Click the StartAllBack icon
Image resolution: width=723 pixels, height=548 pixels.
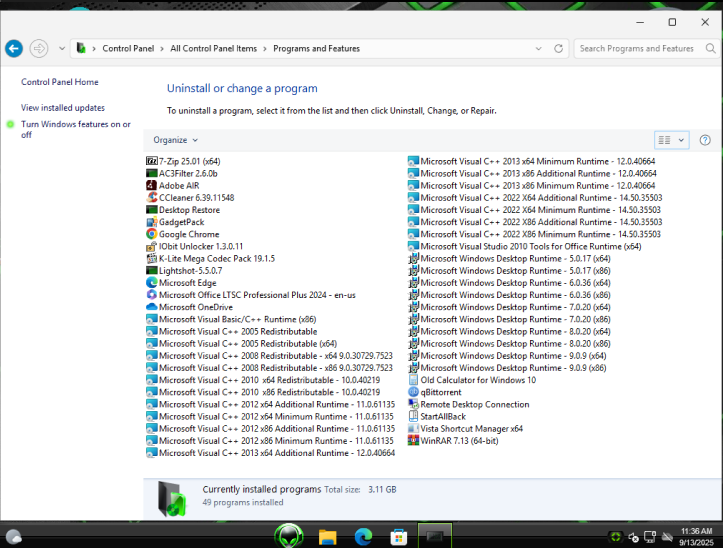coord(413,416)
